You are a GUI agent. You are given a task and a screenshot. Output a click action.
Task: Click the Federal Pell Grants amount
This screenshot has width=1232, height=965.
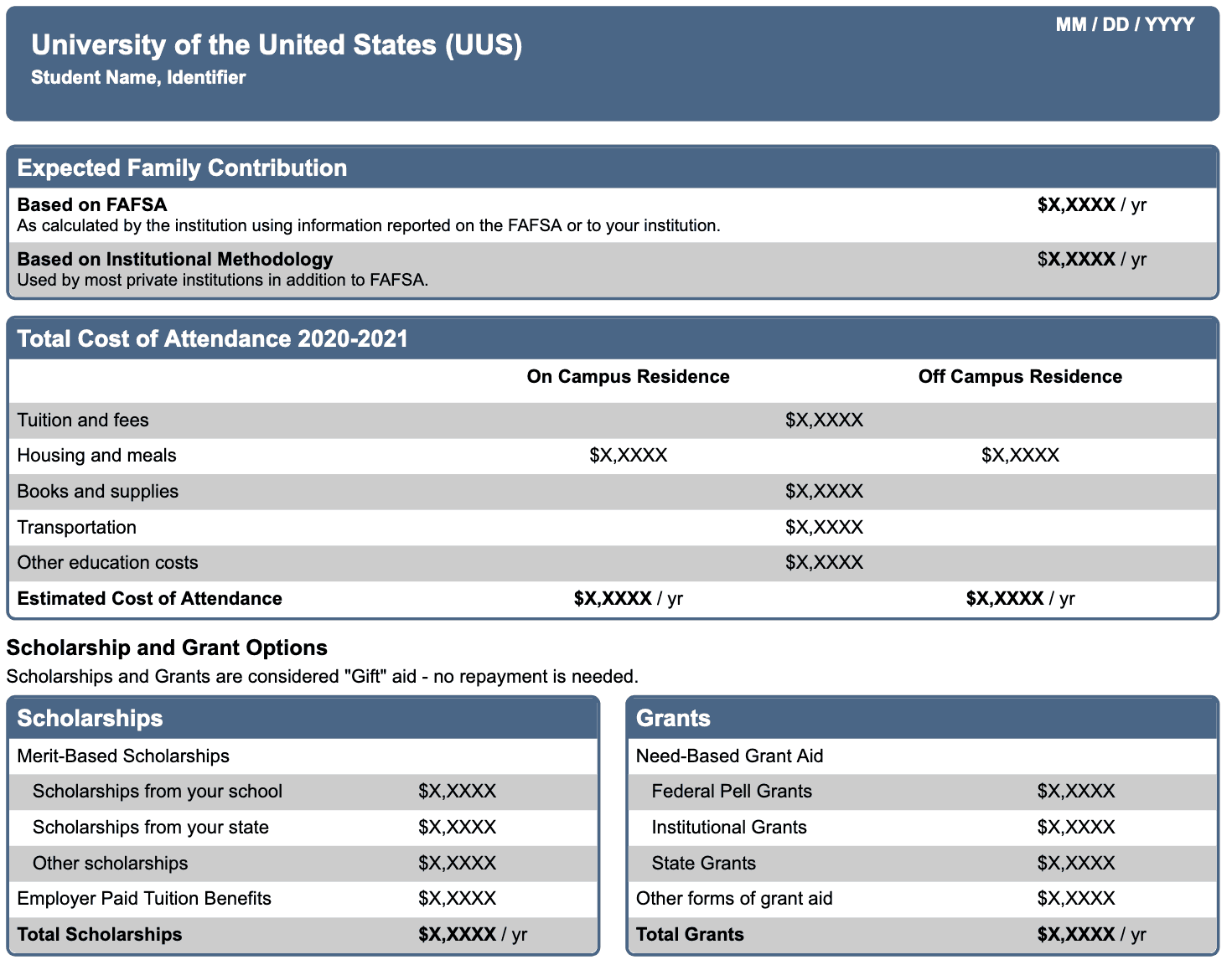(1076, 792)
